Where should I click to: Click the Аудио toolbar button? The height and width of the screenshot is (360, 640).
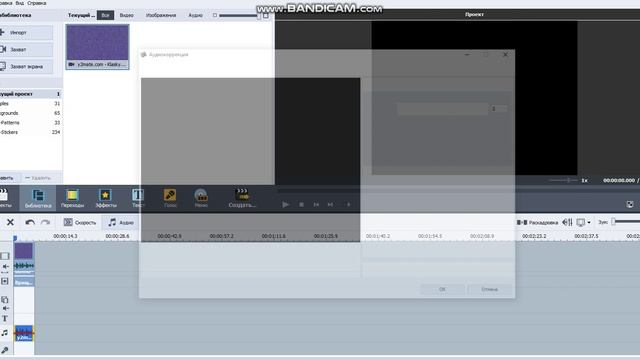[121, 222]
